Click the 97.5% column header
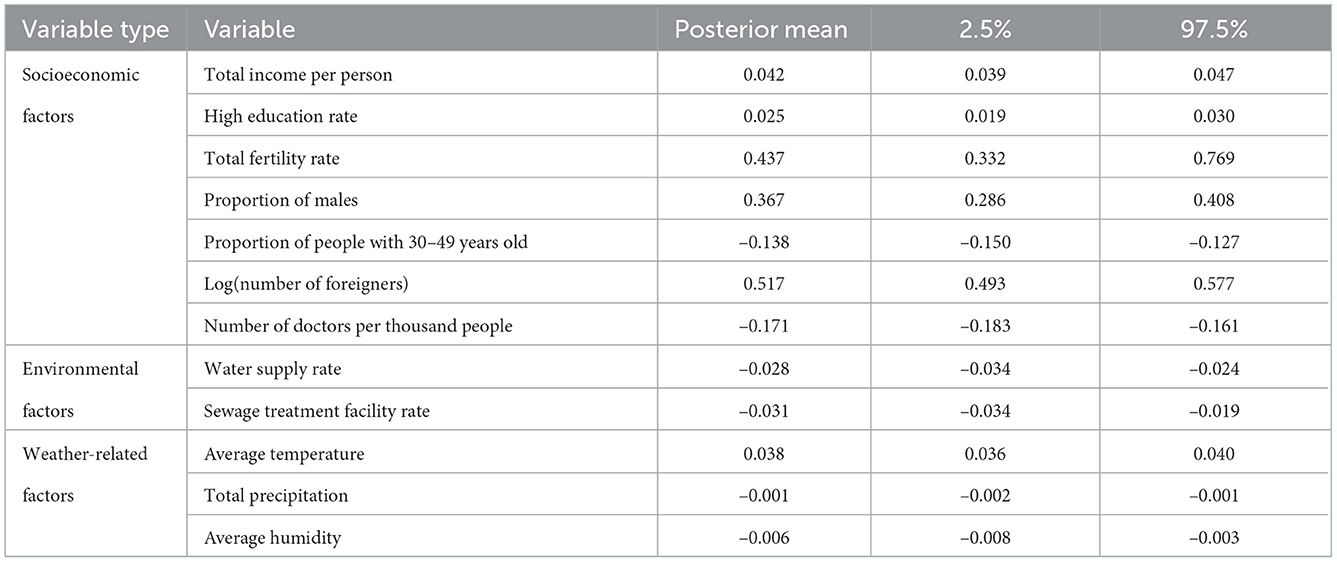 pyautogui.click(x=1209, y=29)
